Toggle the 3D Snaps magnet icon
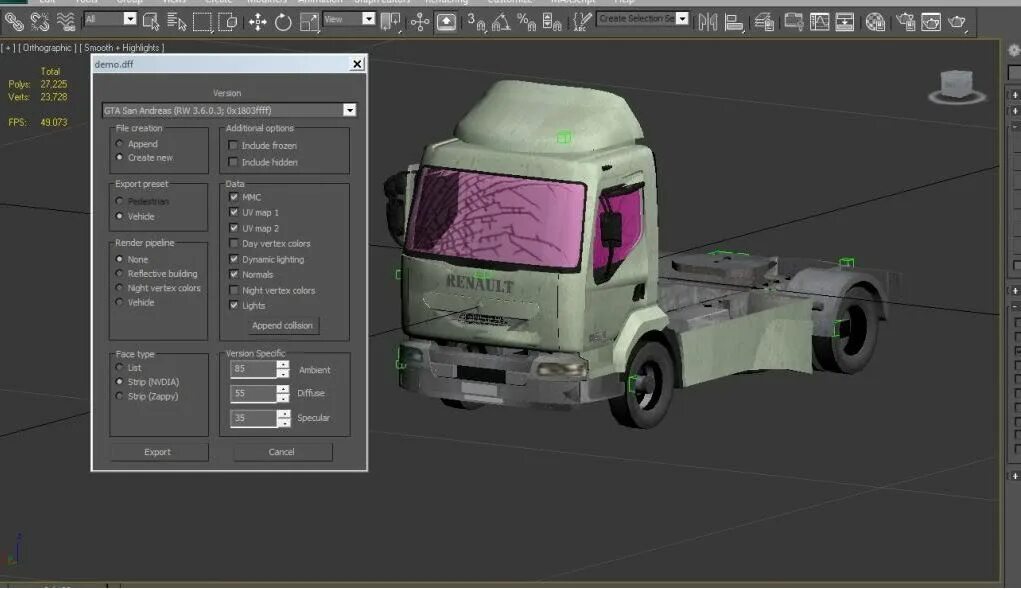Screen dimensions: 1021x589 [x=476, y=22]
